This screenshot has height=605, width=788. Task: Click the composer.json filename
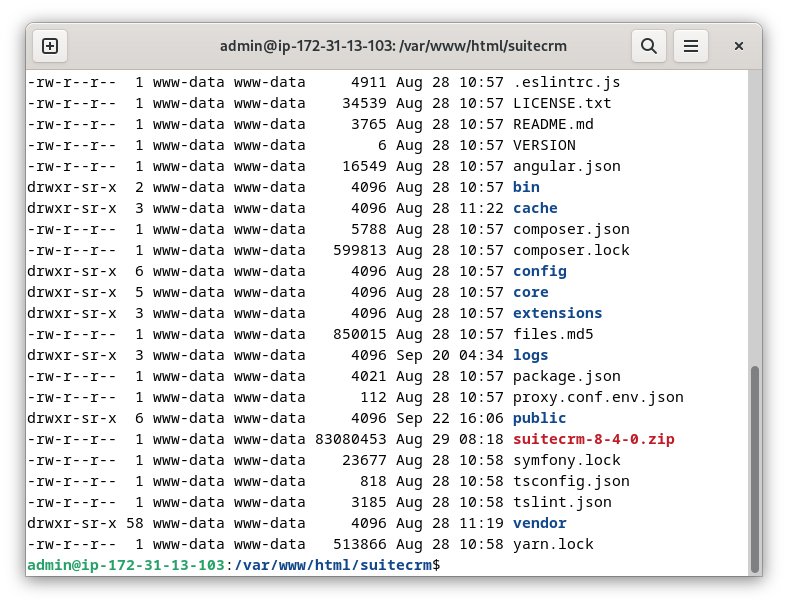coord(571,229)
